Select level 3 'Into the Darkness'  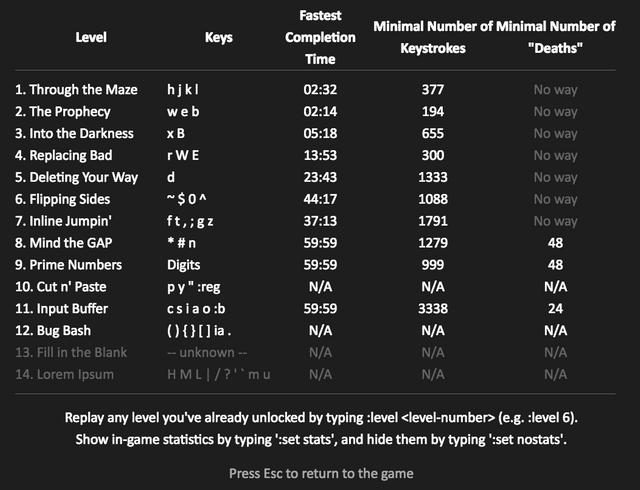74,134
